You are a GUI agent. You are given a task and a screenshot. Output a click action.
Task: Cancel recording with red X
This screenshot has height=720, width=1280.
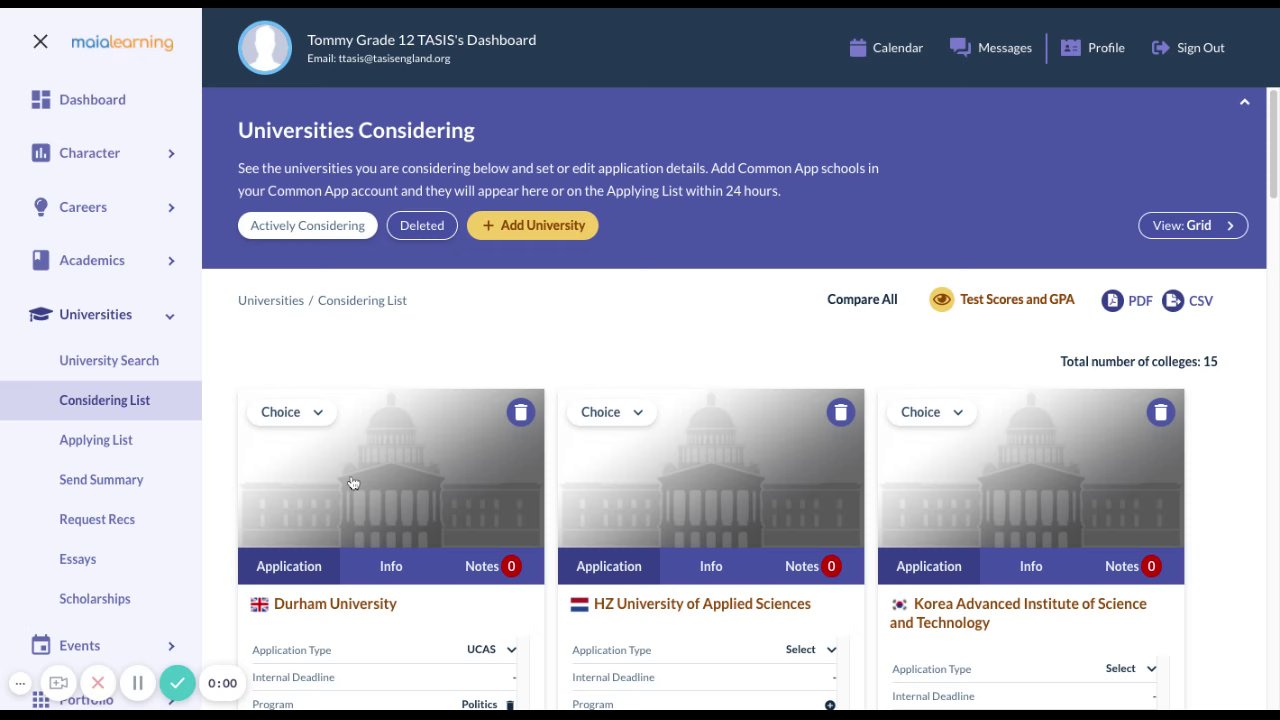98,683
